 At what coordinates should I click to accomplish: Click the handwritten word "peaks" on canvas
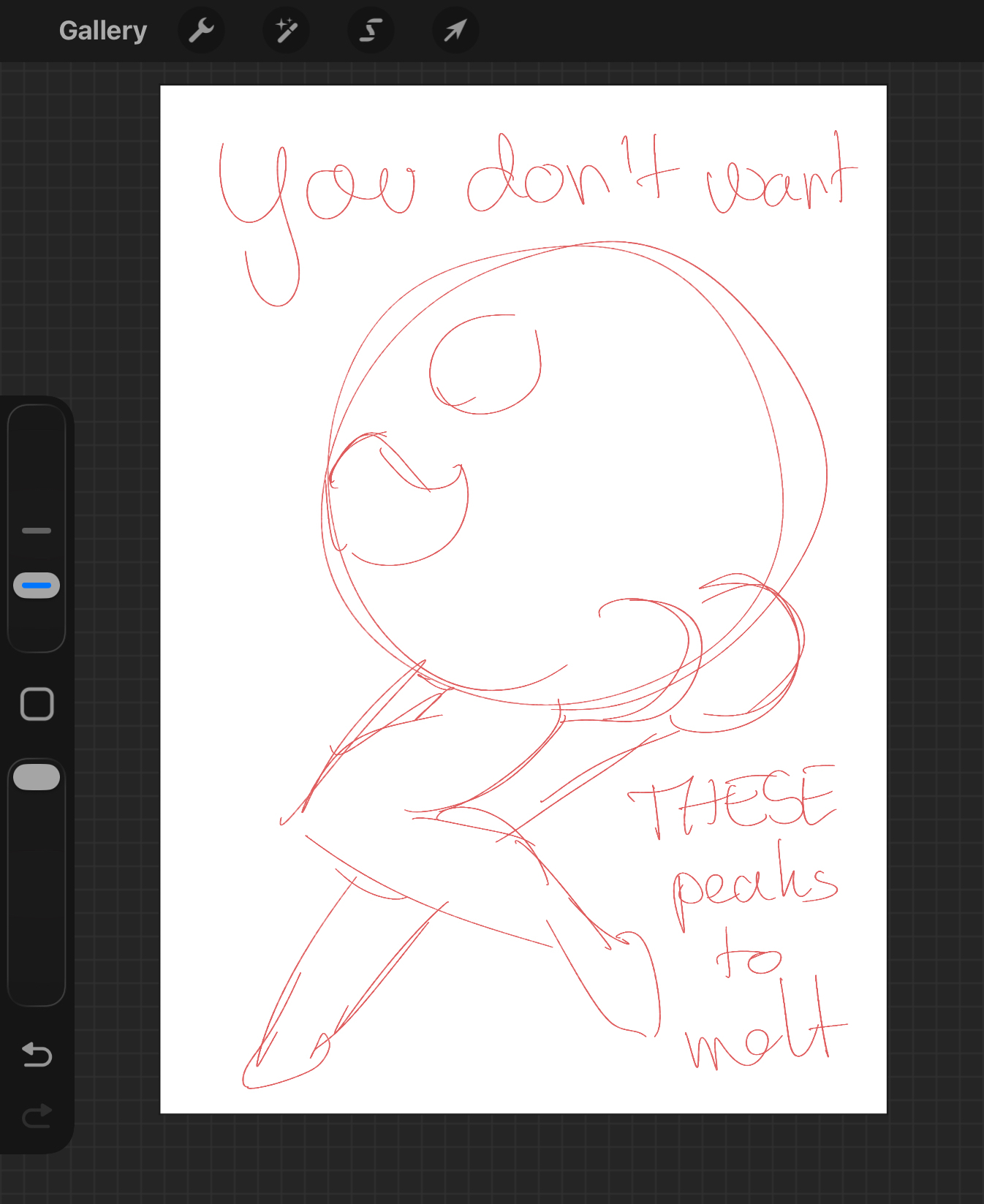pos(755,883)
